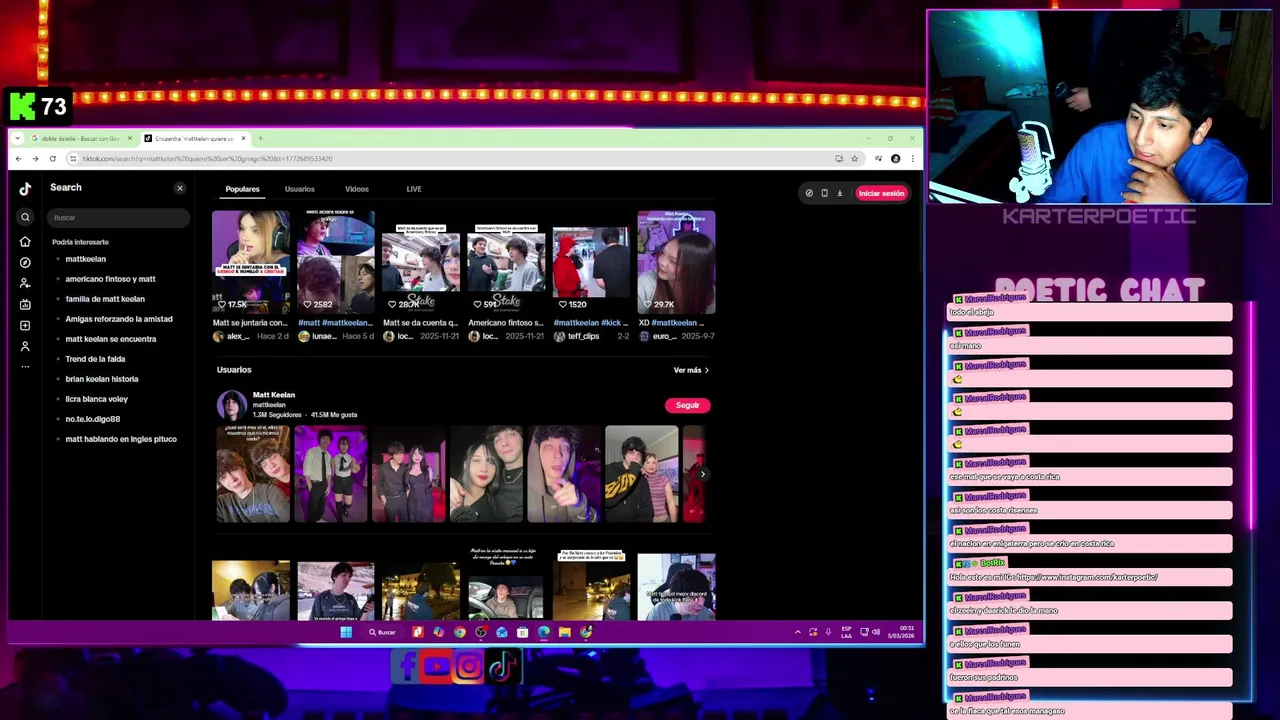The height and width of the screenshot is (720, 1280).
Task: Bookmark page with the star icon
Action: click(854, 158)
